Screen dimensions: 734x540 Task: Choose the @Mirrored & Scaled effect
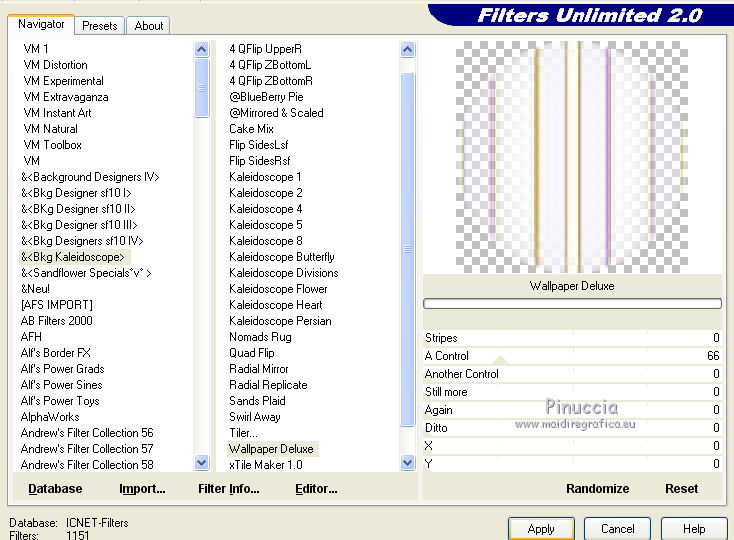[276, 113]
